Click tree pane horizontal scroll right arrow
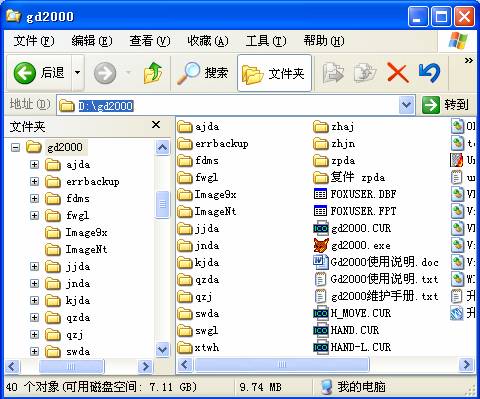Screen dimensions: 480x399 145,366
